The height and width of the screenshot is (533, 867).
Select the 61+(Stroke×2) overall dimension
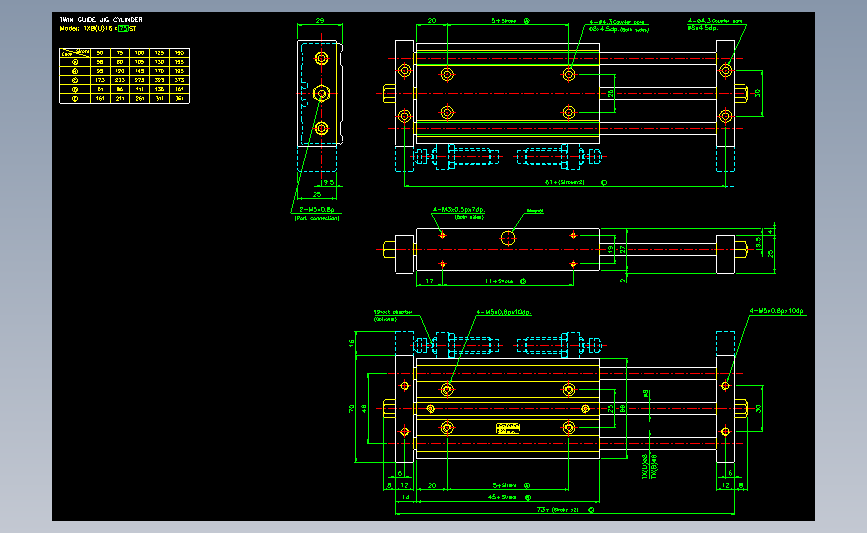[x=565, y=182]
